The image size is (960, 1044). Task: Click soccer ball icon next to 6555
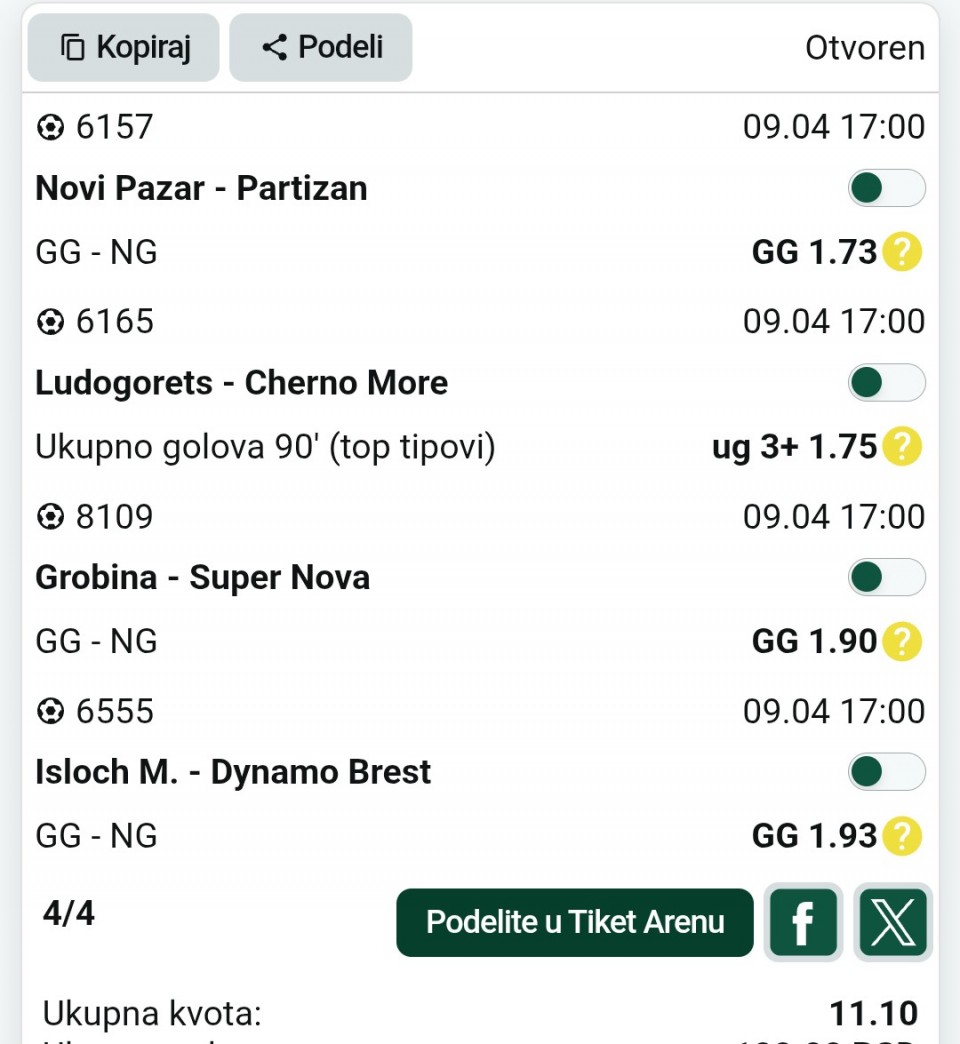pos(50,712)
